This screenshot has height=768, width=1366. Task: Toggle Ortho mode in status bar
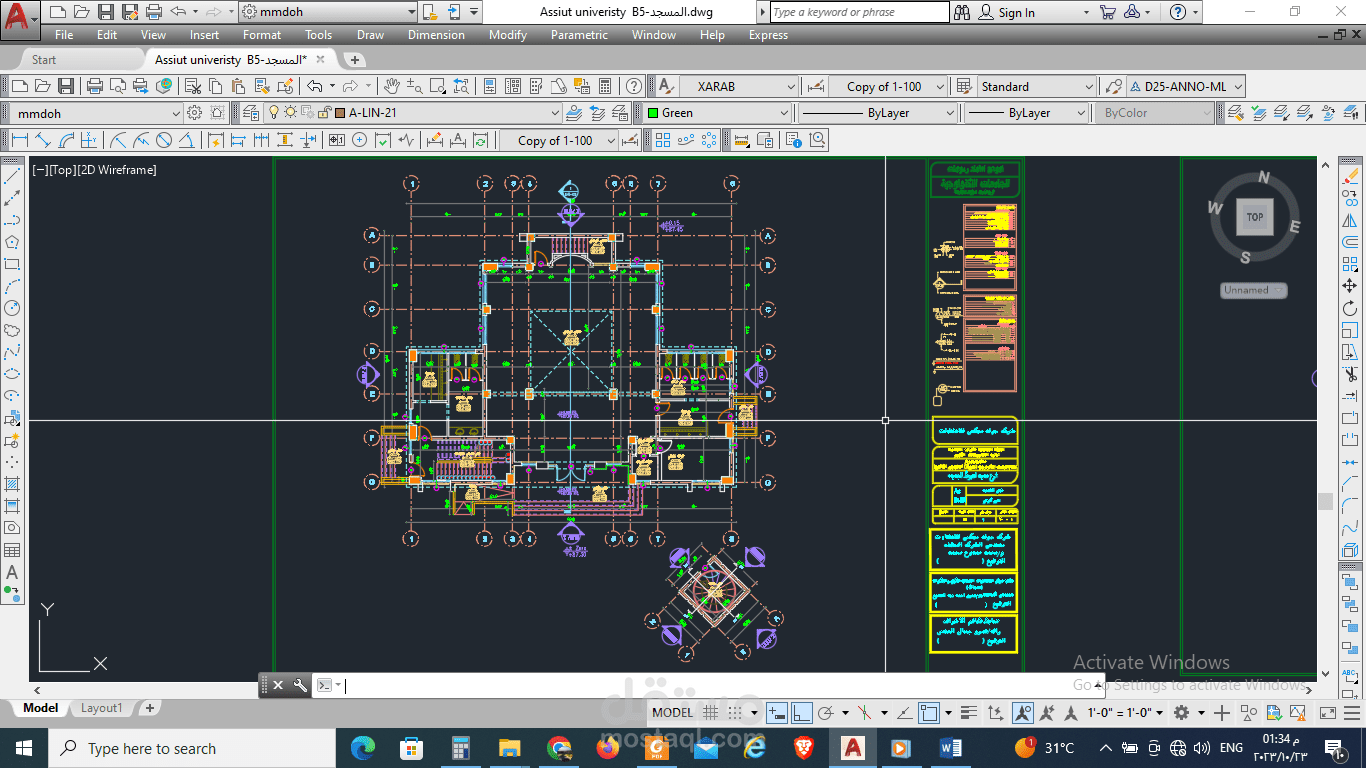coord(802,713)
